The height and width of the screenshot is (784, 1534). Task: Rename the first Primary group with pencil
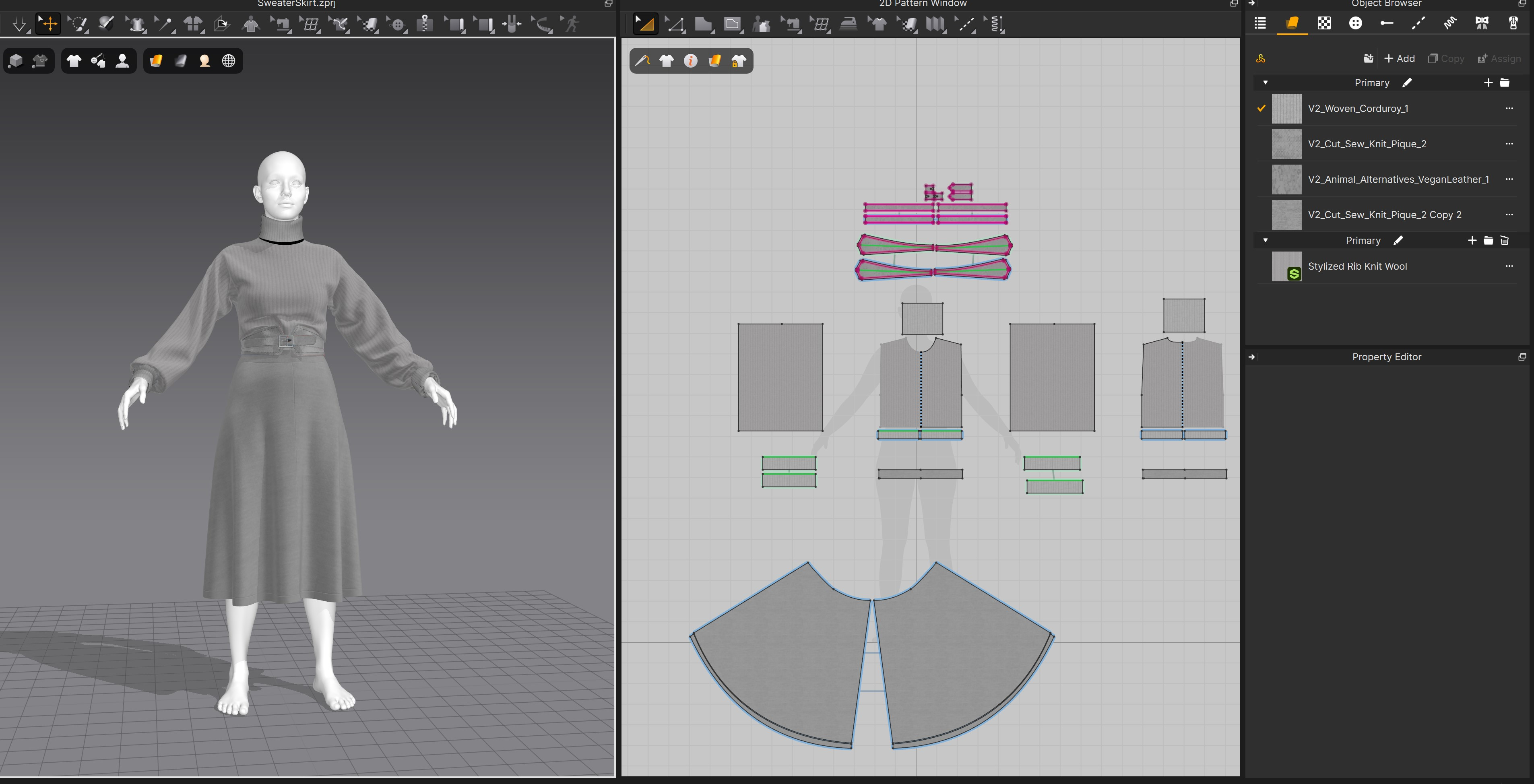(x=1406, y=83)
